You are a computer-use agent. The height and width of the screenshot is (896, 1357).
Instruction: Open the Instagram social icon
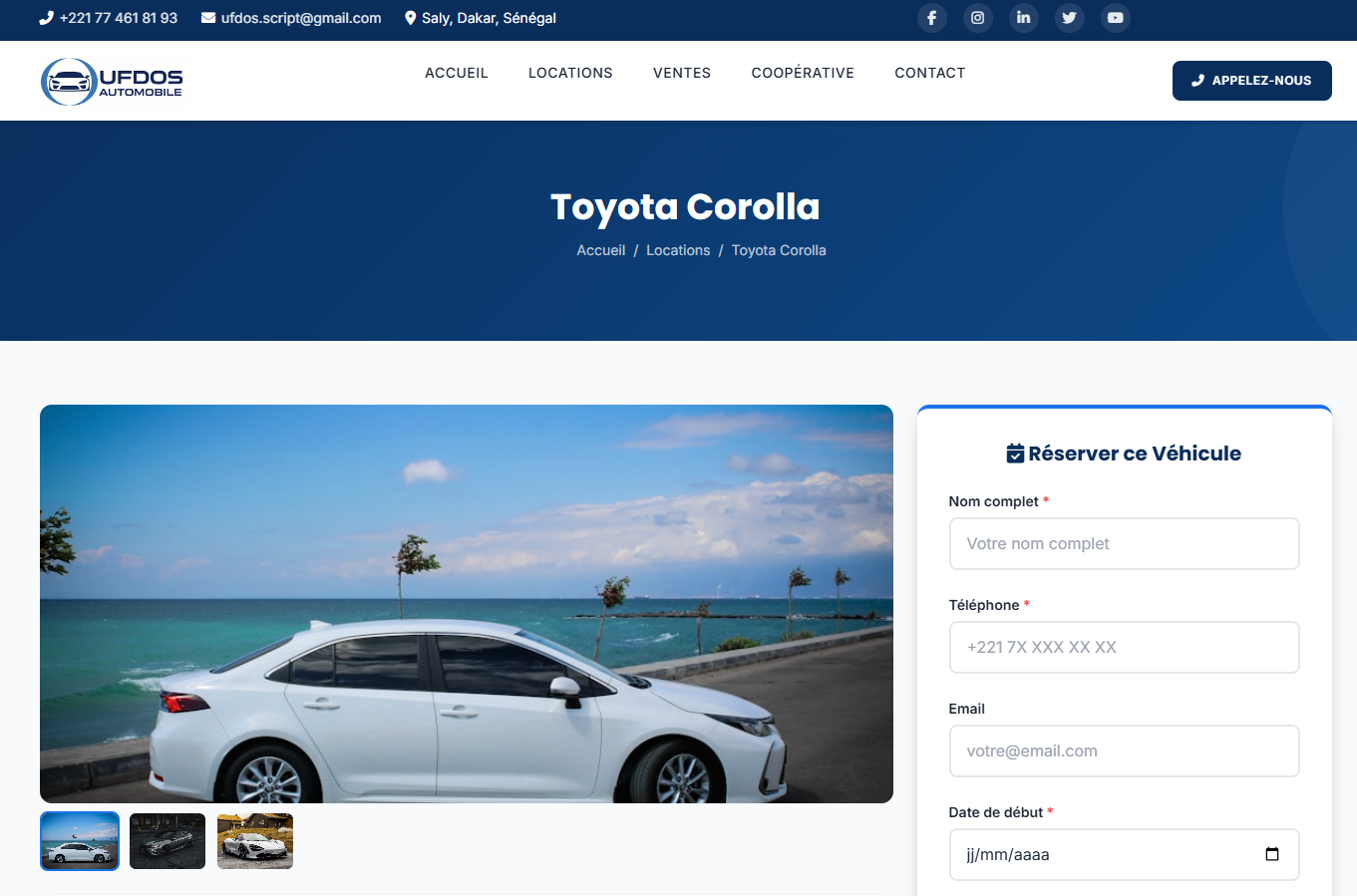click(x=977, y=18)
